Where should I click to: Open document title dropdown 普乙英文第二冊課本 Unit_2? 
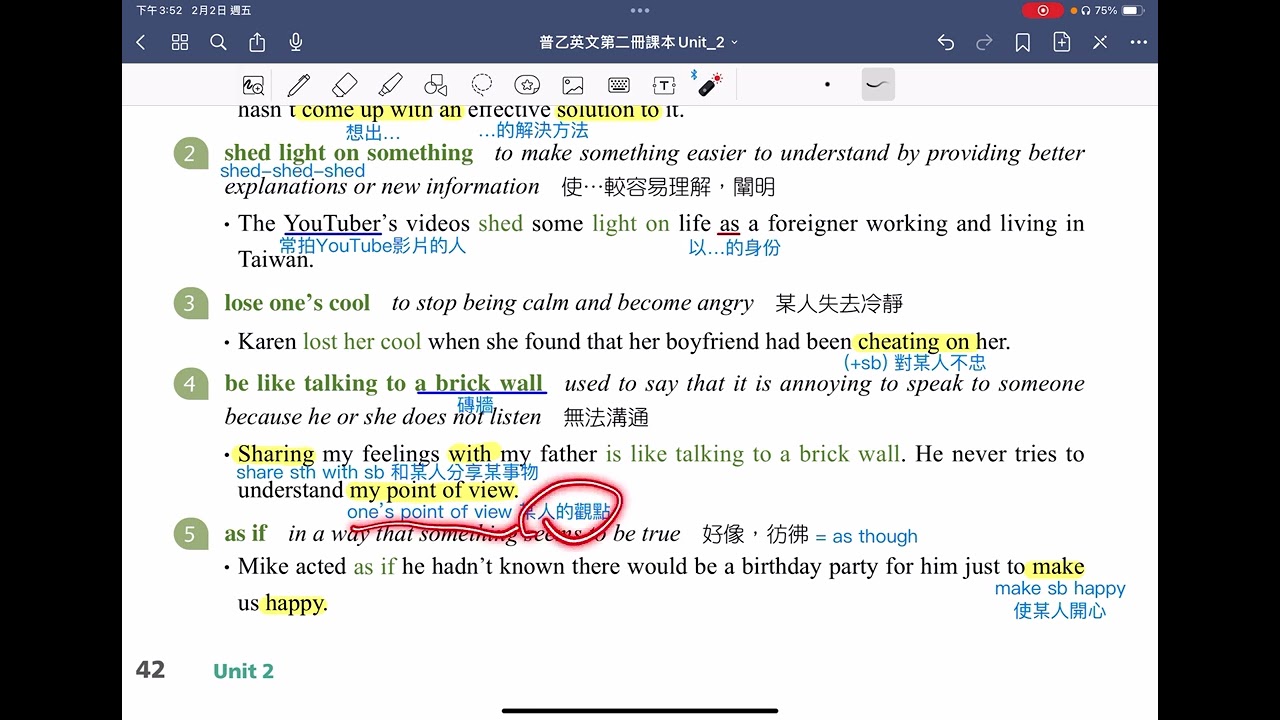pyautogui.click(x=639, y=42)
